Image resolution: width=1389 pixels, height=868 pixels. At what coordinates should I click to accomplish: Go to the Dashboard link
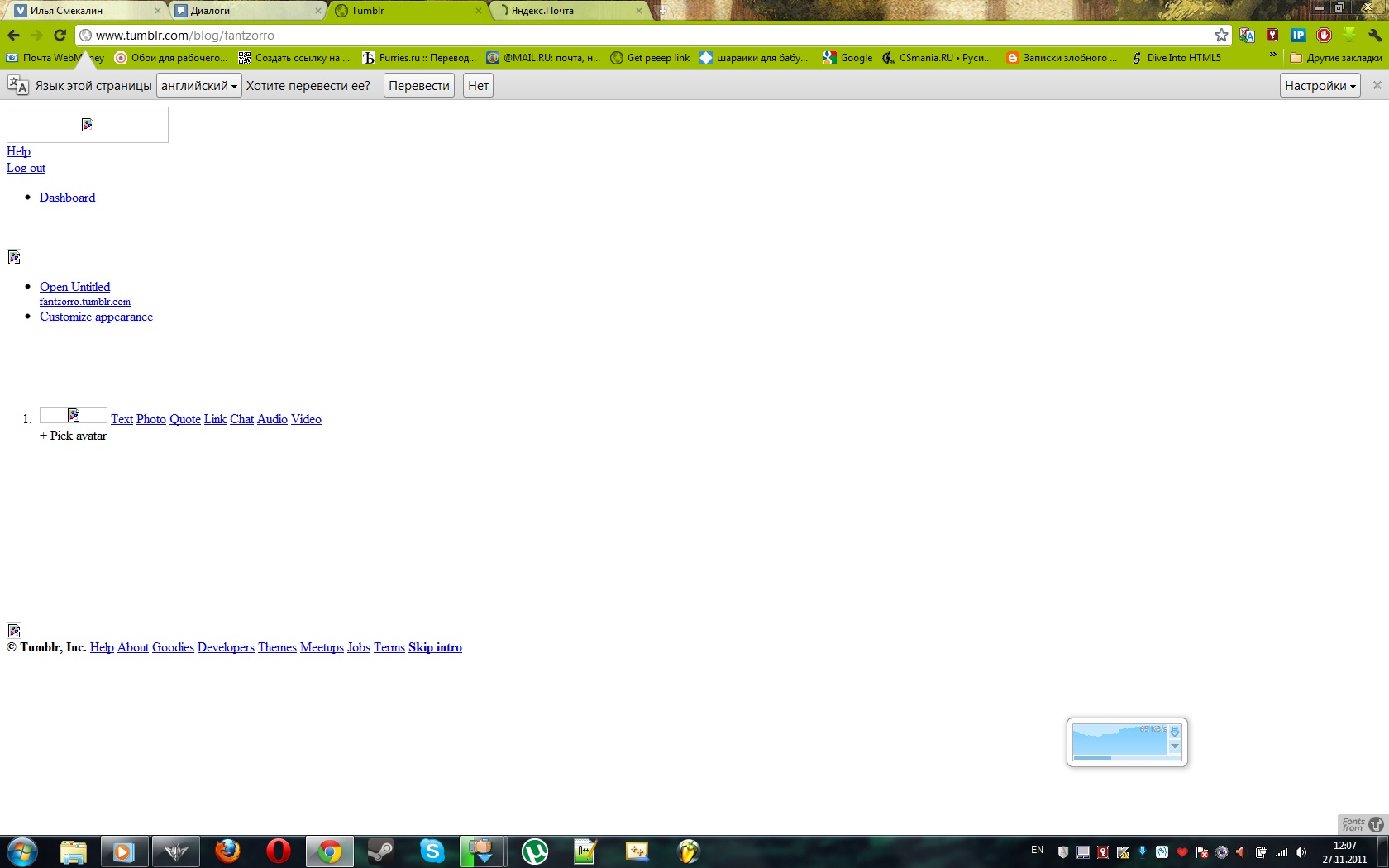click(x=67, y=198)
